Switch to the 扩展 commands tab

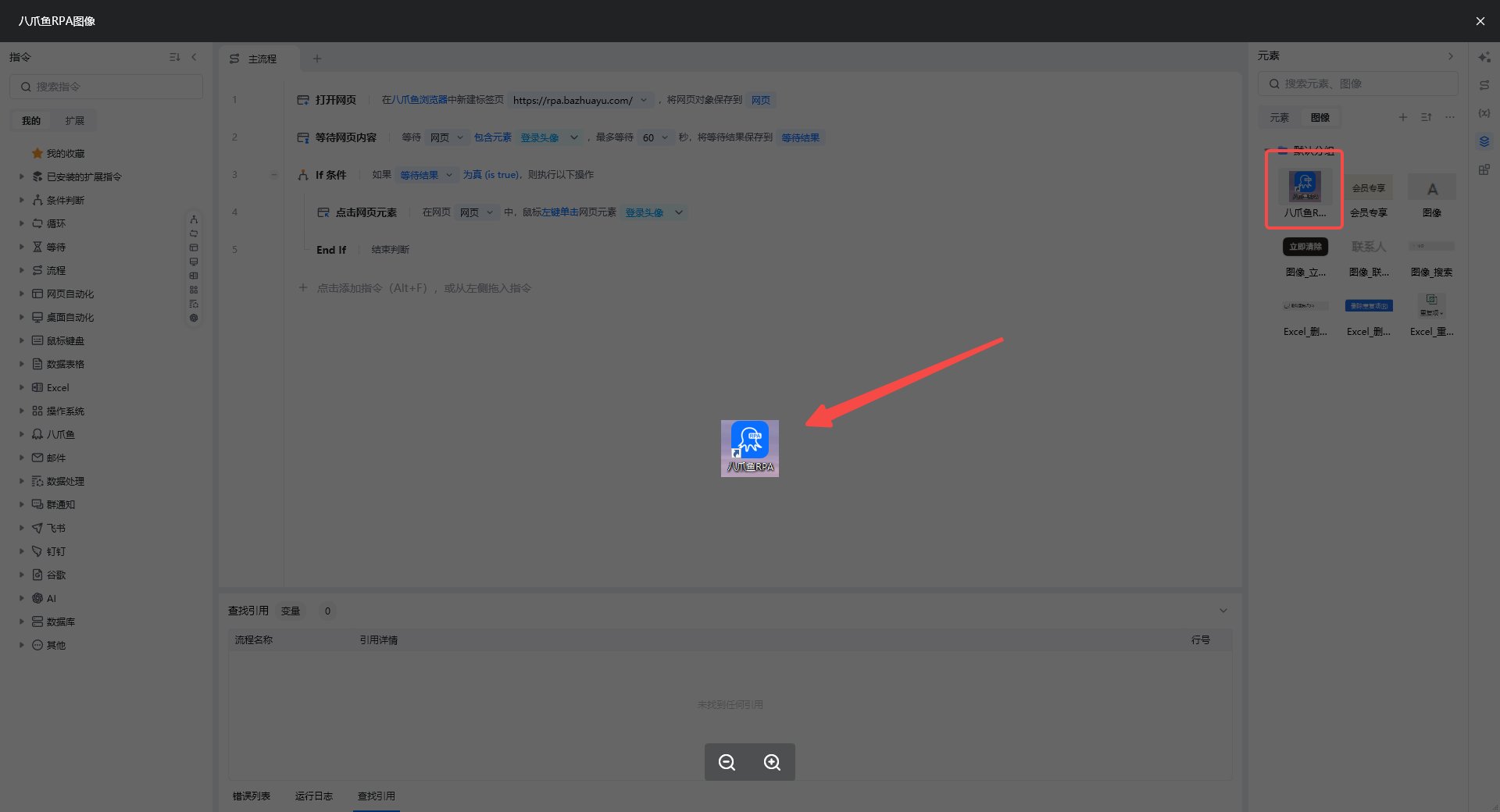(x=75, y=120)
